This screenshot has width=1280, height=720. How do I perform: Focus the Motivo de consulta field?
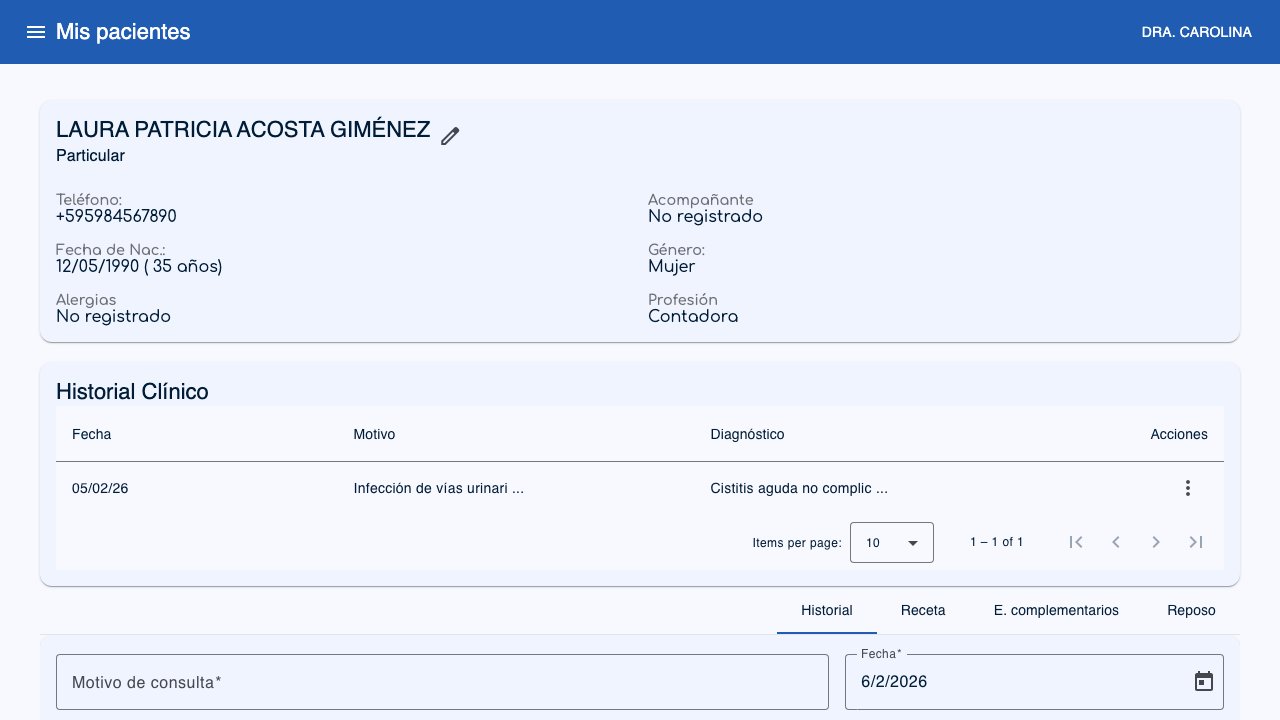(442, 682)
